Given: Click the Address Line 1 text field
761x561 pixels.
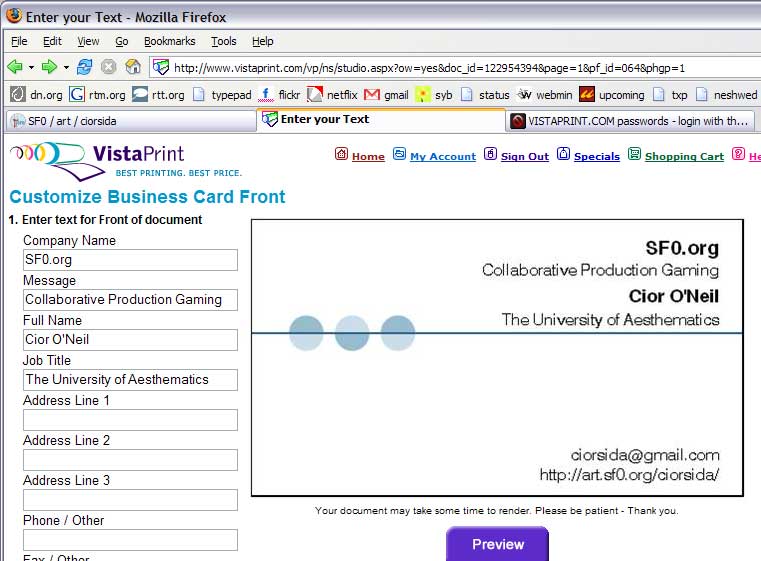Looking at the screenshot, I should [x=130, y=420].
